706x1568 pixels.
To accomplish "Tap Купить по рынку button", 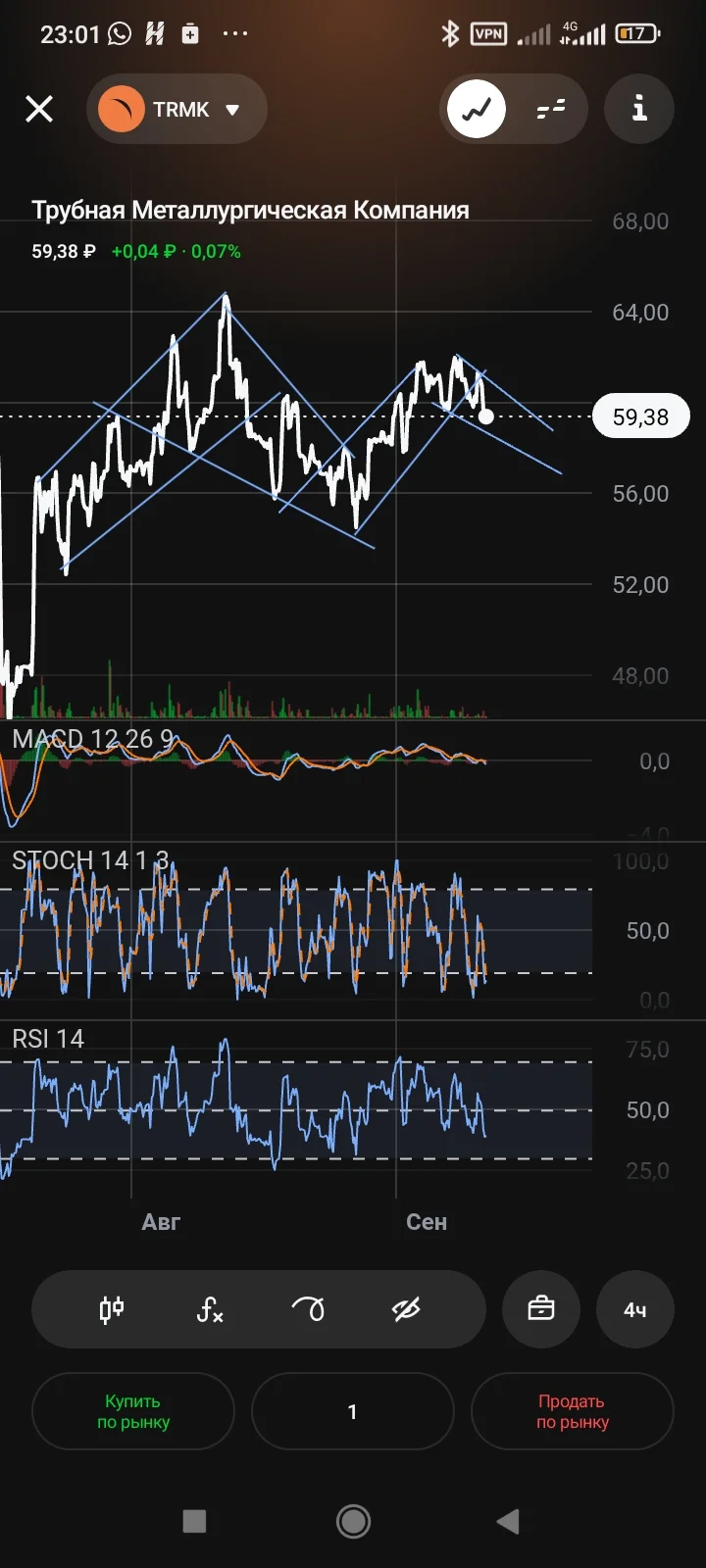I will 133,1411.
